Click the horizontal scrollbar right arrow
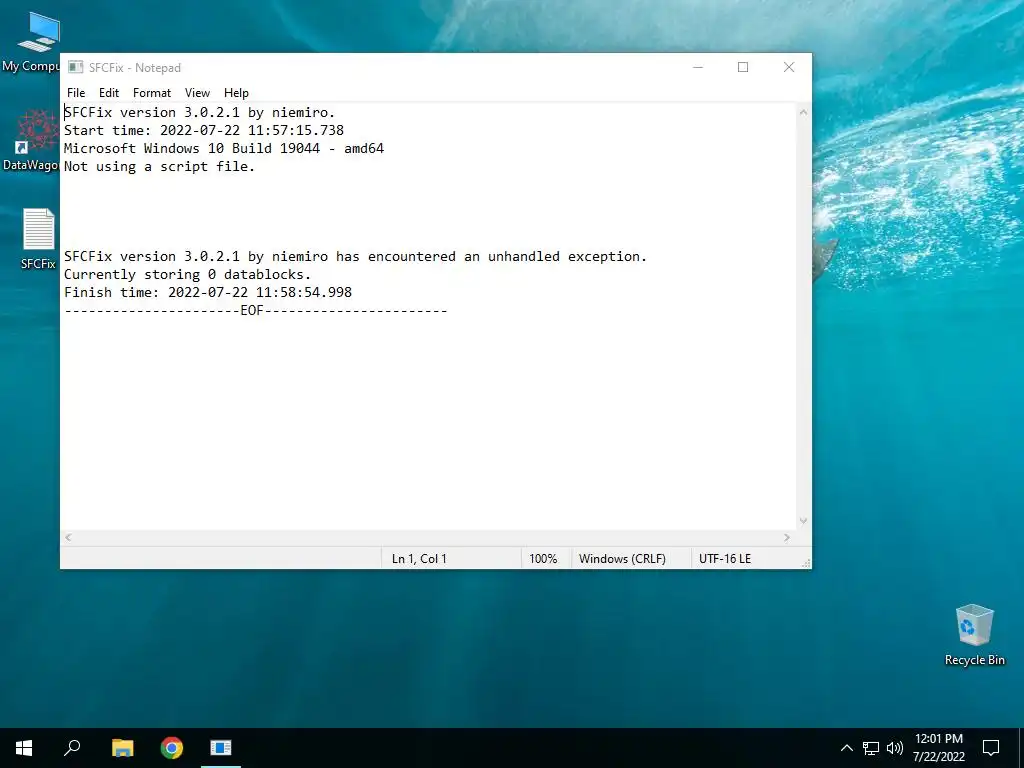The width and height of the screenshot is (1024, 768). pos(787,537)
